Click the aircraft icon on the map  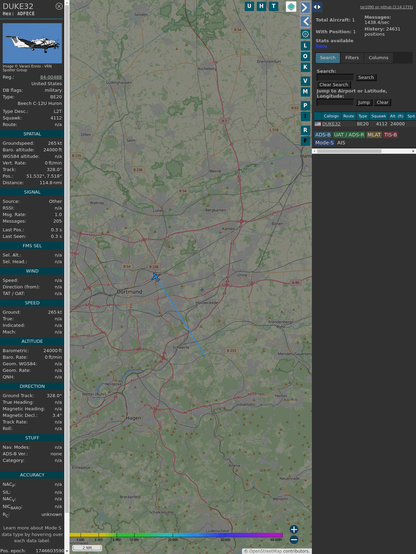[x=156, y=277]
